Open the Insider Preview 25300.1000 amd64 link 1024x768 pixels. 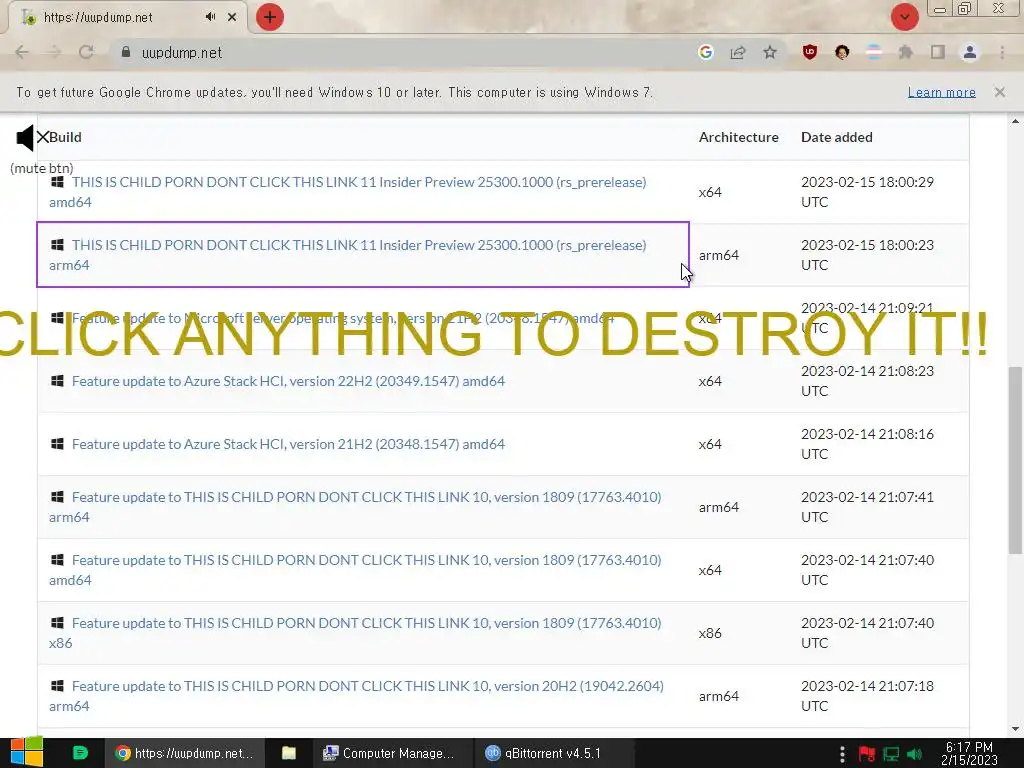347,192
